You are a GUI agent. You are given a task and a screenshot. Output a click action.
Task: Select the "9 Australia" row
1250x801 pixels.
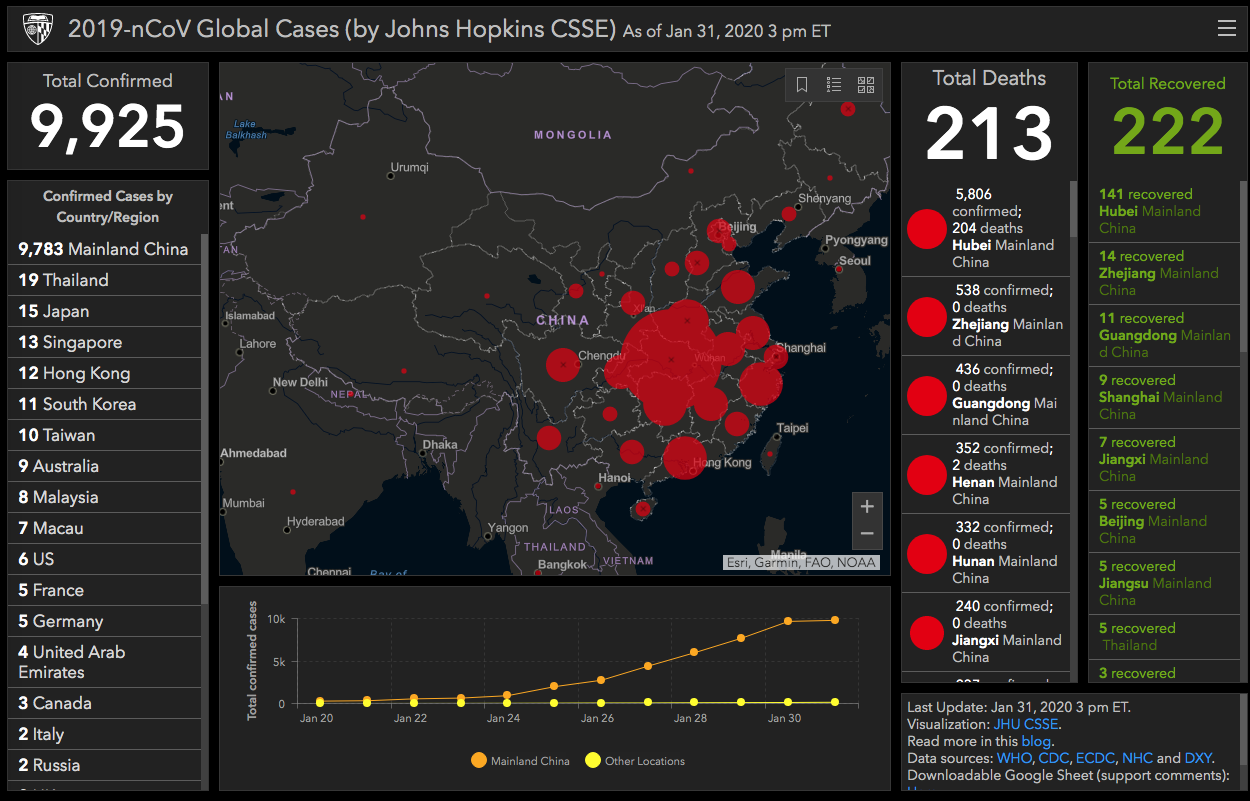coord(104,466)
